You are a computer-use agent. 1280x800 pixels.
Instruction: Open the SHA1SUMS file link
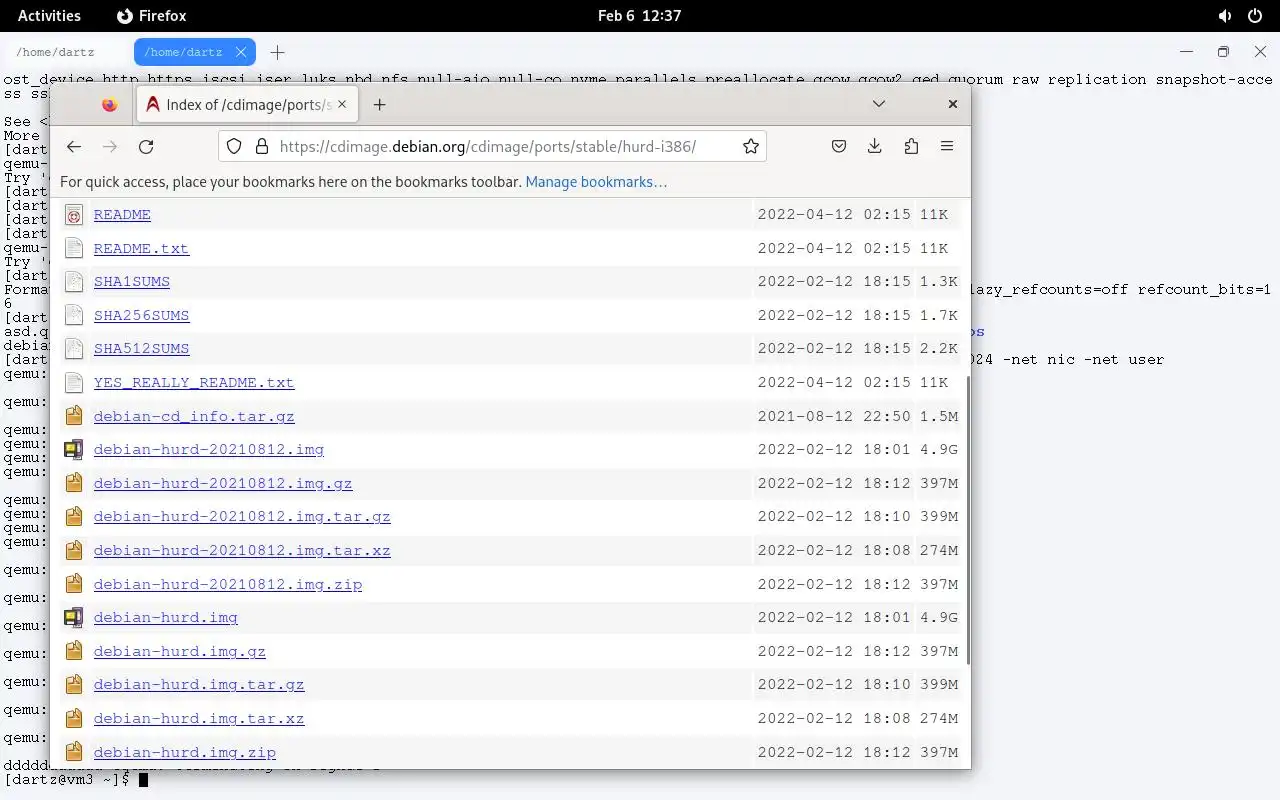pyautogui.click(x=132, y=282)
